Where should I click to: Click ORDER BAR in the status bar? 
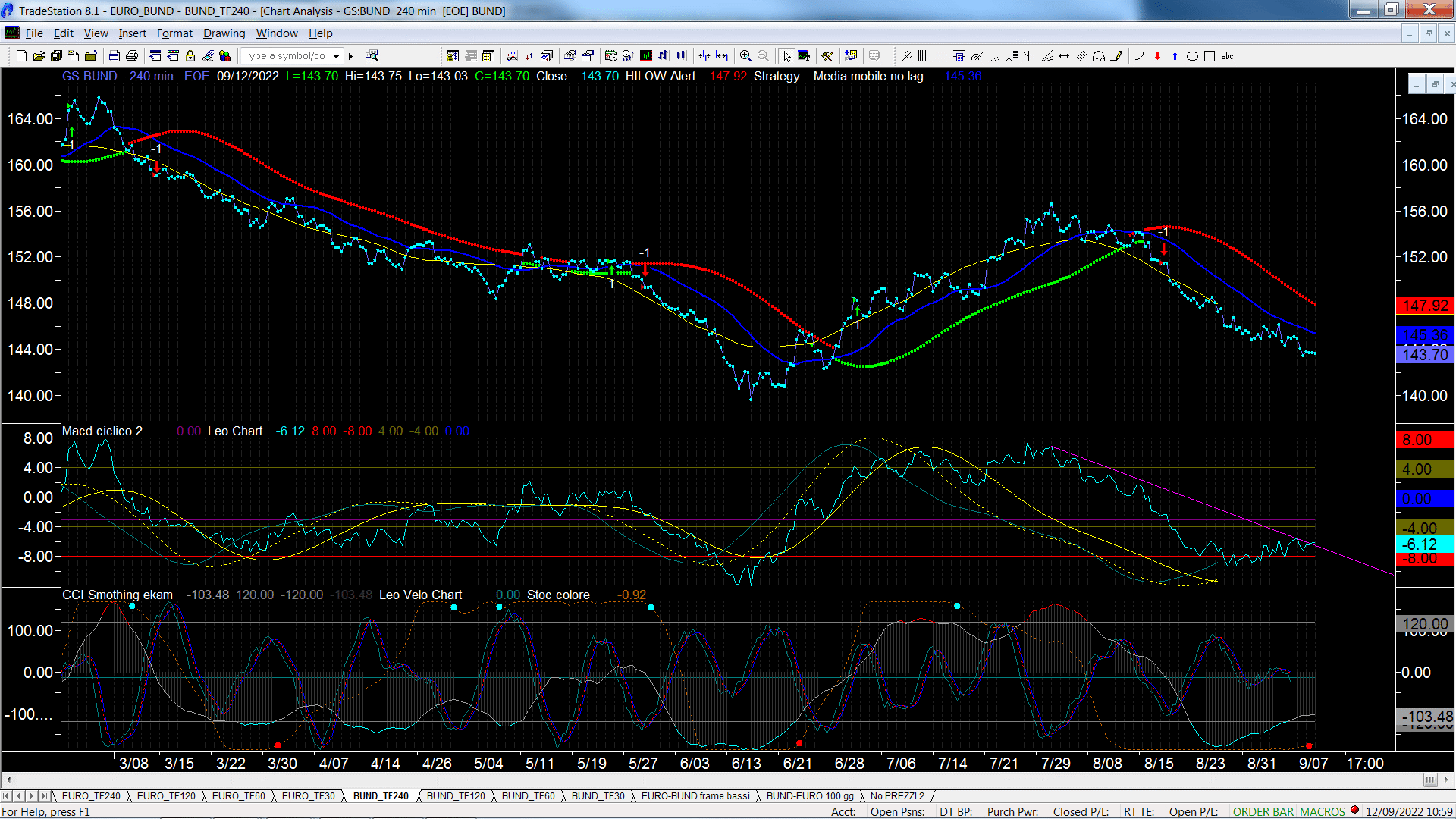pyautogui.click(x=1263, y=811)
